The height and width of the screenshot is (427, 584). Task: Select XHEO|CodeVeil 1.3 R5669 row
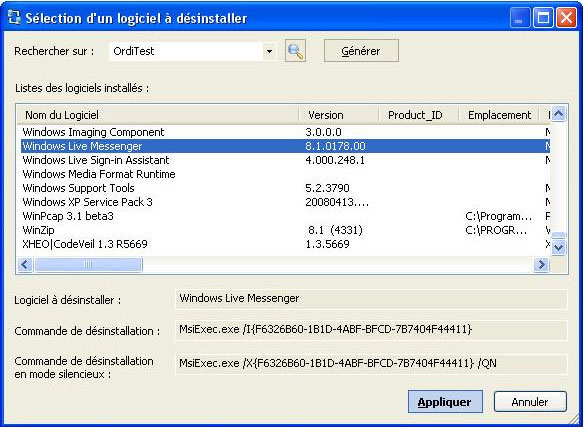click(285, 244)
